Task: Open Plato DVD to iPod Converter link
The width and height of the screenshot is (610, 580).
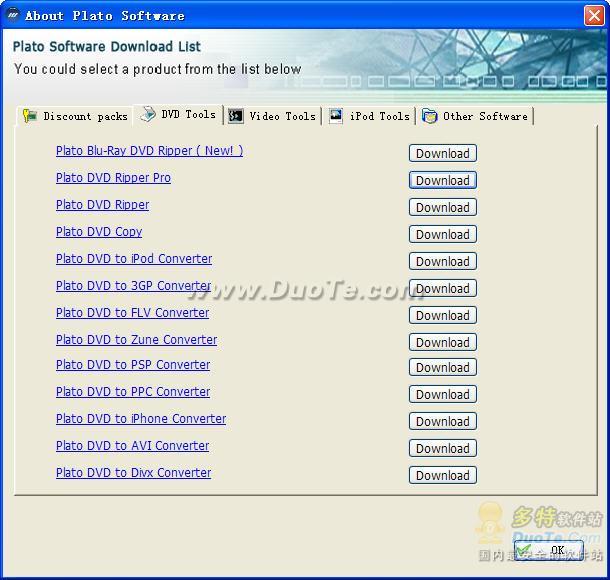Action: (x=134, y=259)
